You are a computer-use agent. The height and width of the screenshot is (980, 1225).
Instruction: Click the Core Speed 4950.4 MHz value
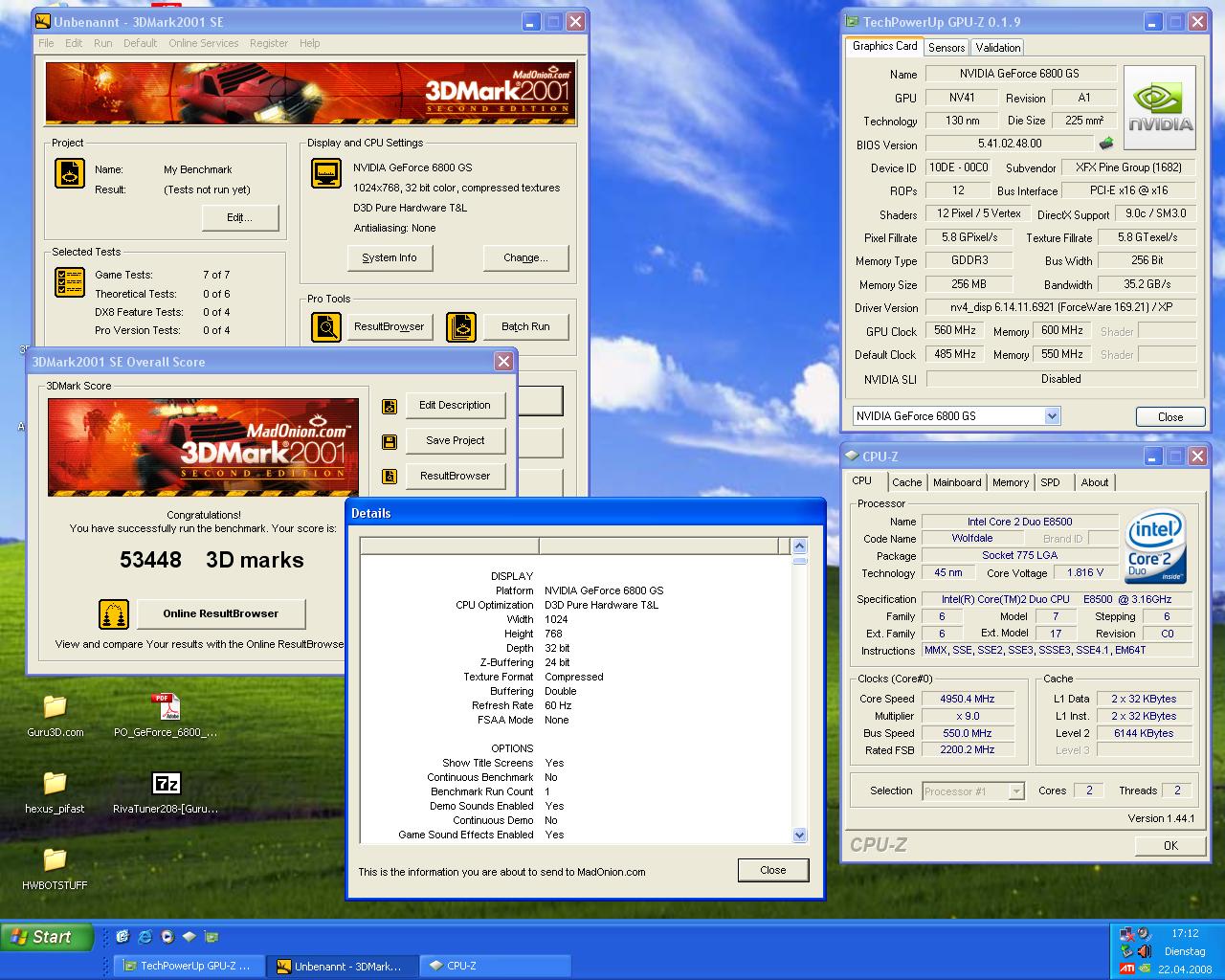(x=968, y=700)
